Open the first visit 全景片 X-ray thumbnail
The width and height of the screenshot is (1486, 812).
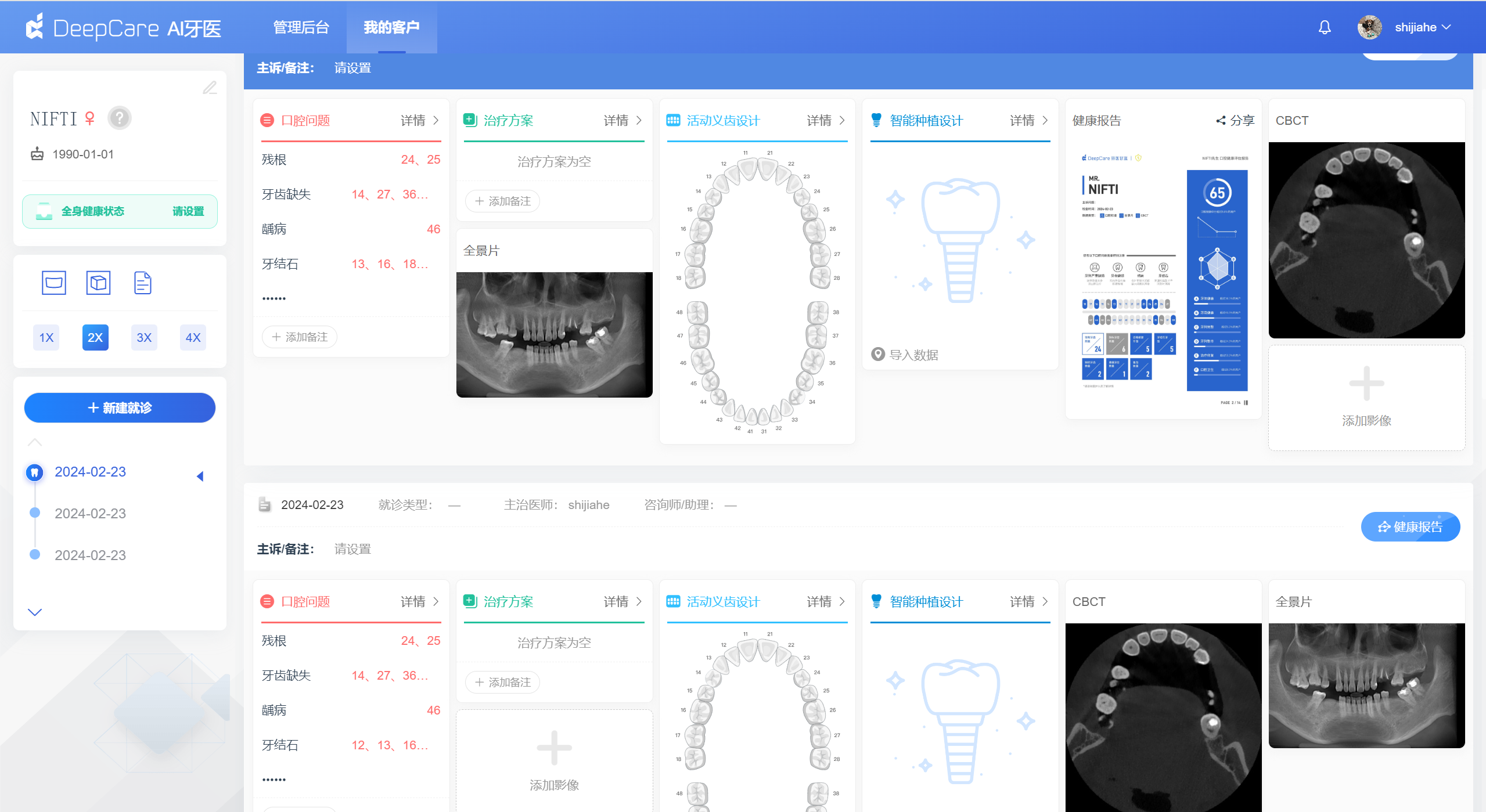point(555,335)
